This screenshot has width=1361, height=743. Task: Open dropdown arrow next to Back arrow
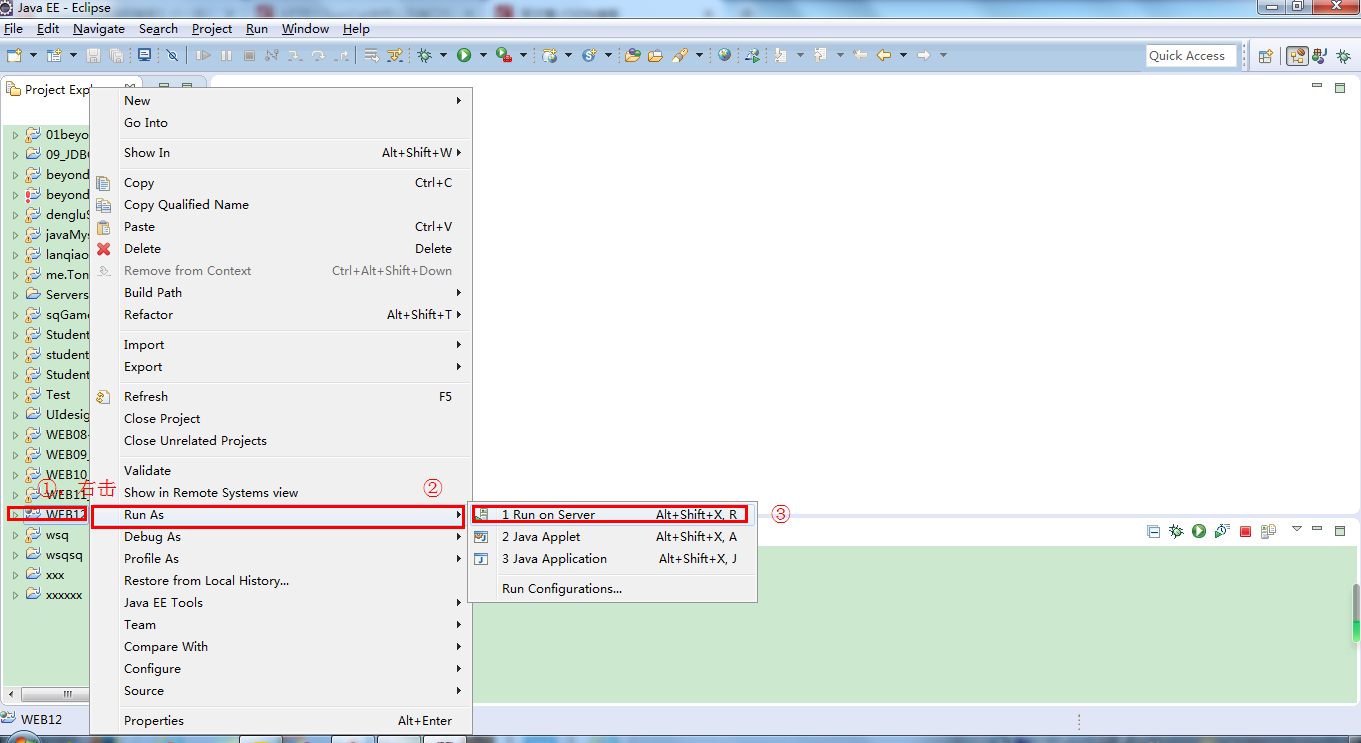[903, 55]
